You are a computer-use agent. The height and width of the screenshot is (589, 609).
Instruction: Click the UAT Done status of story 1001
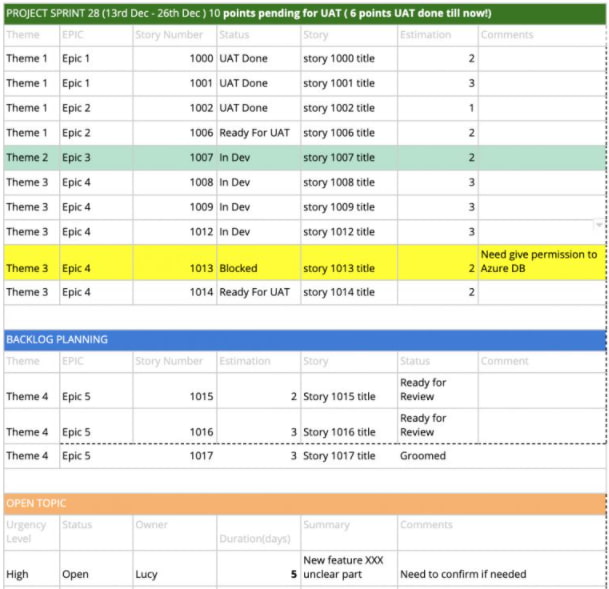coord(257,83)
